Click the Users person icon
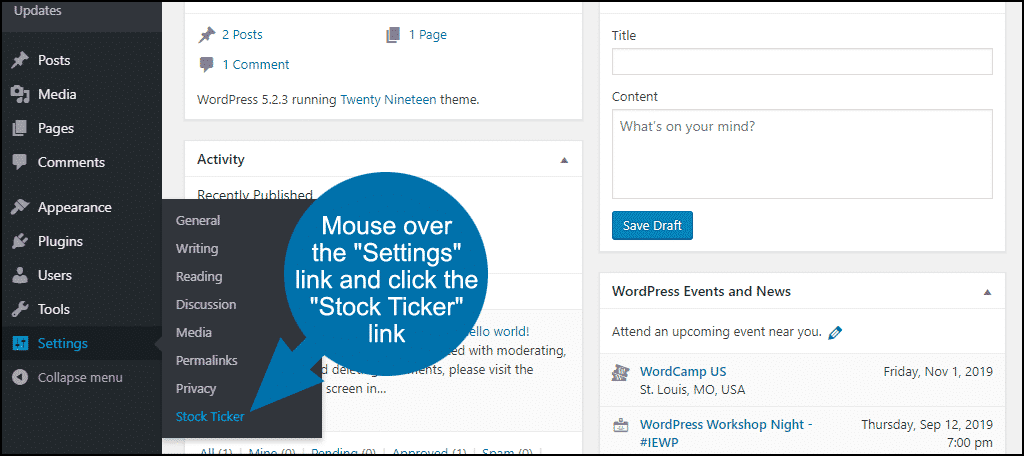This screenshot has height=456, width=1024. point(20,275)
